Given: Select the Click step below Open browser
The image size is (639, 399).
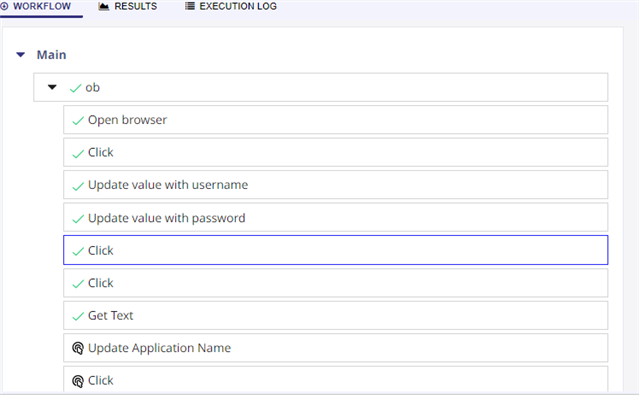Looking at the screenshot, I should click(335, 152).
